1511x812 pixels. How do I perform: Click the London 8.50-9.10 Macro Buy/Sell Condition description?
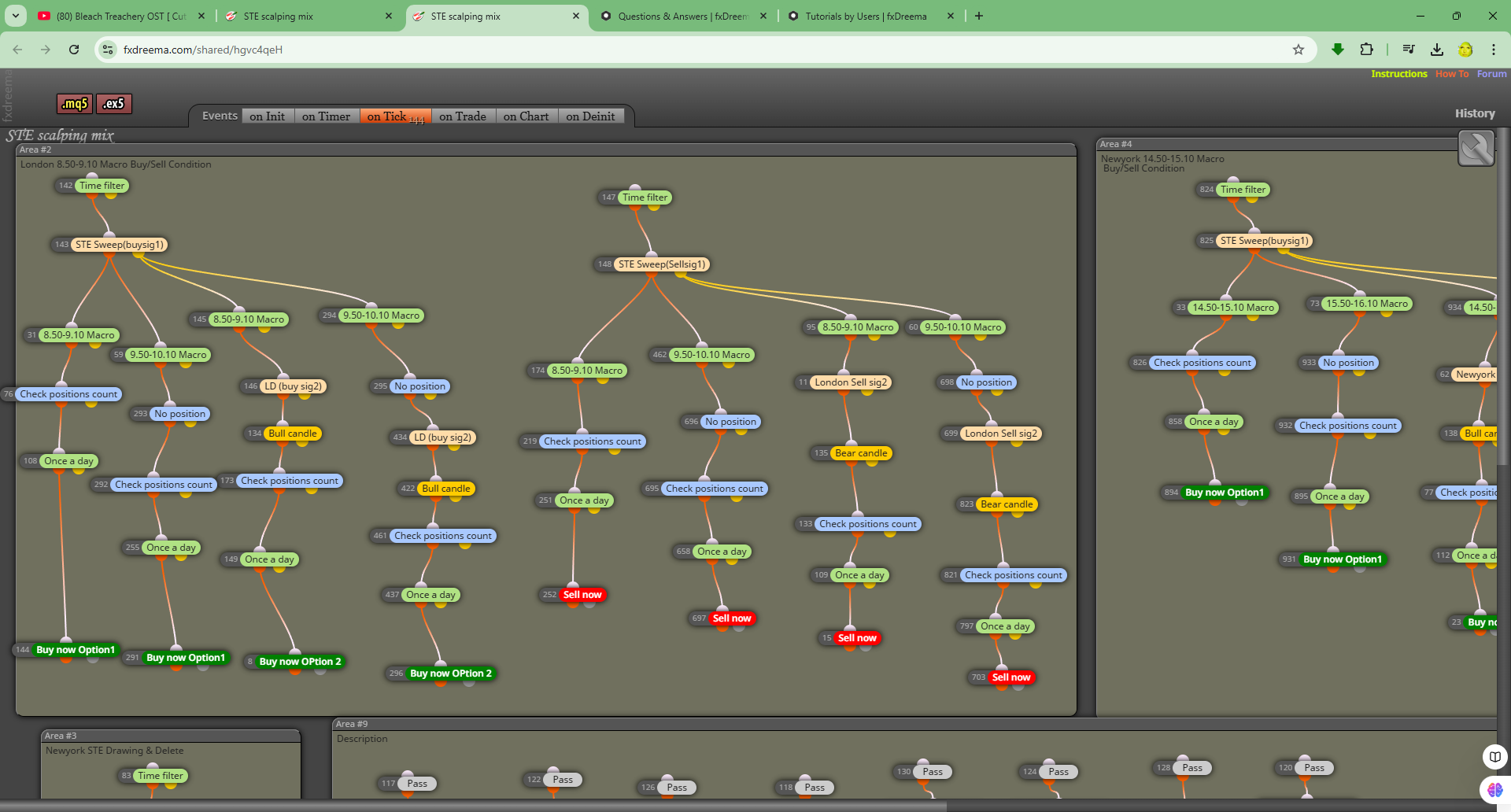click(x=116, y=164)
